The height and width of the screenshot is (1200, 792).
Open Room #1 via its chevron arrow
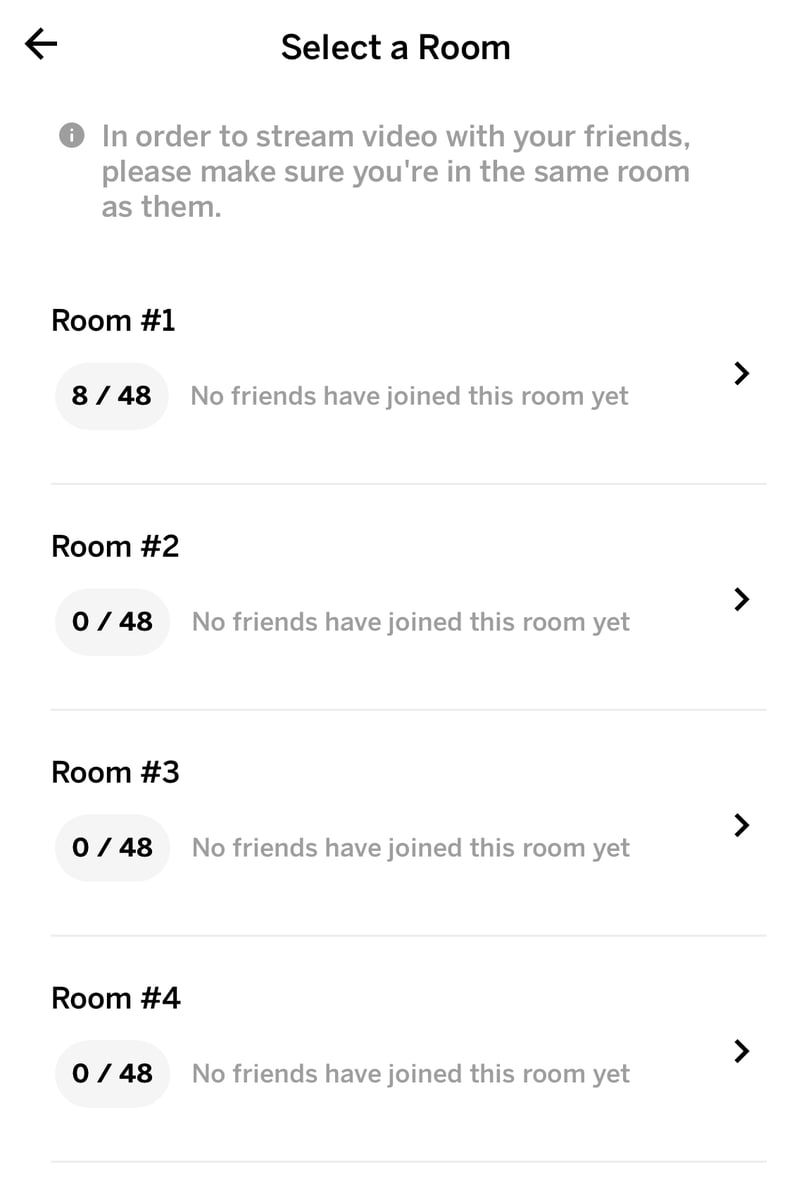pyautogui.click(x=740, y=373)
